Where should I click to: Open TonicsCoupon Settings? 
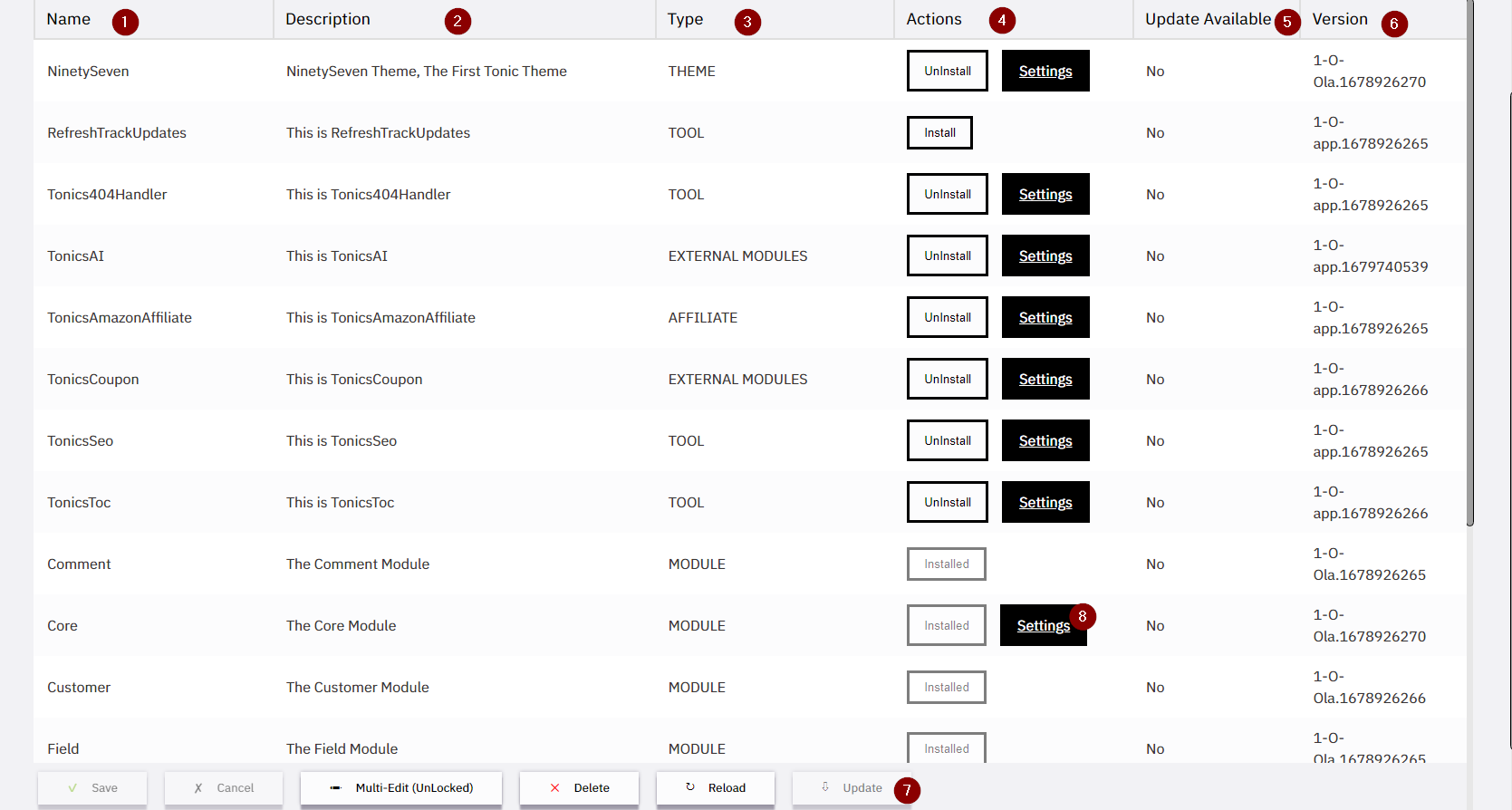[1045, 379]
